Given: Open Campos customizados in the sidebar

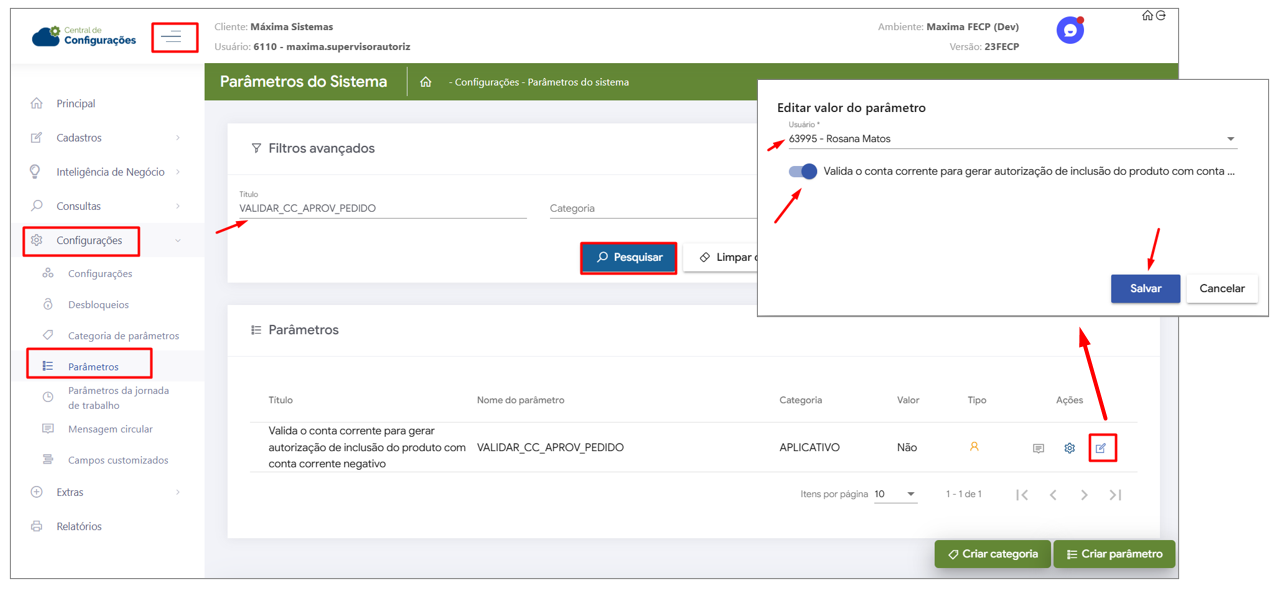Looking at the screenshot, I should (118, 460).
